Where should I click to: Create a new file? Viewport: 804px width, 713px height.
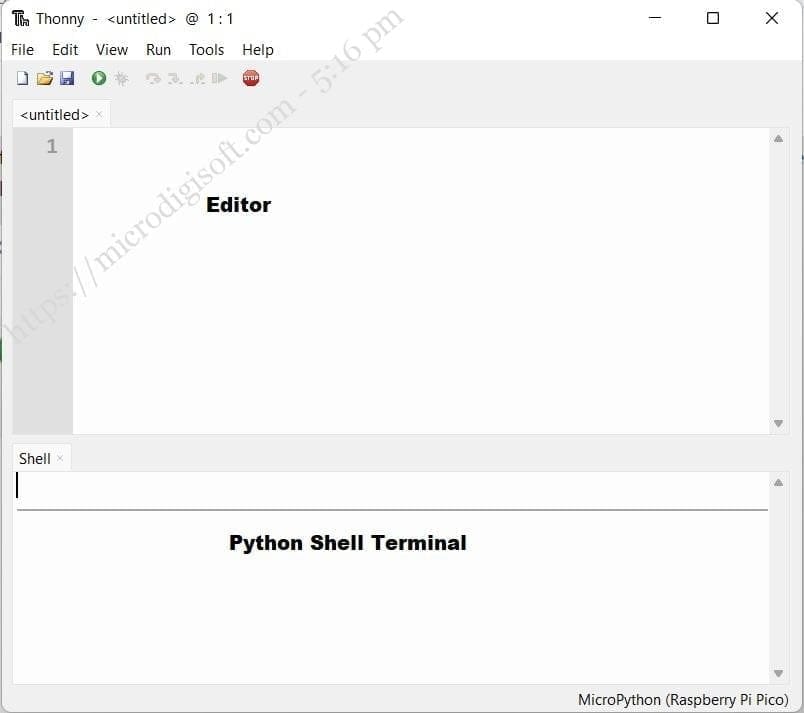pos(22,77)
